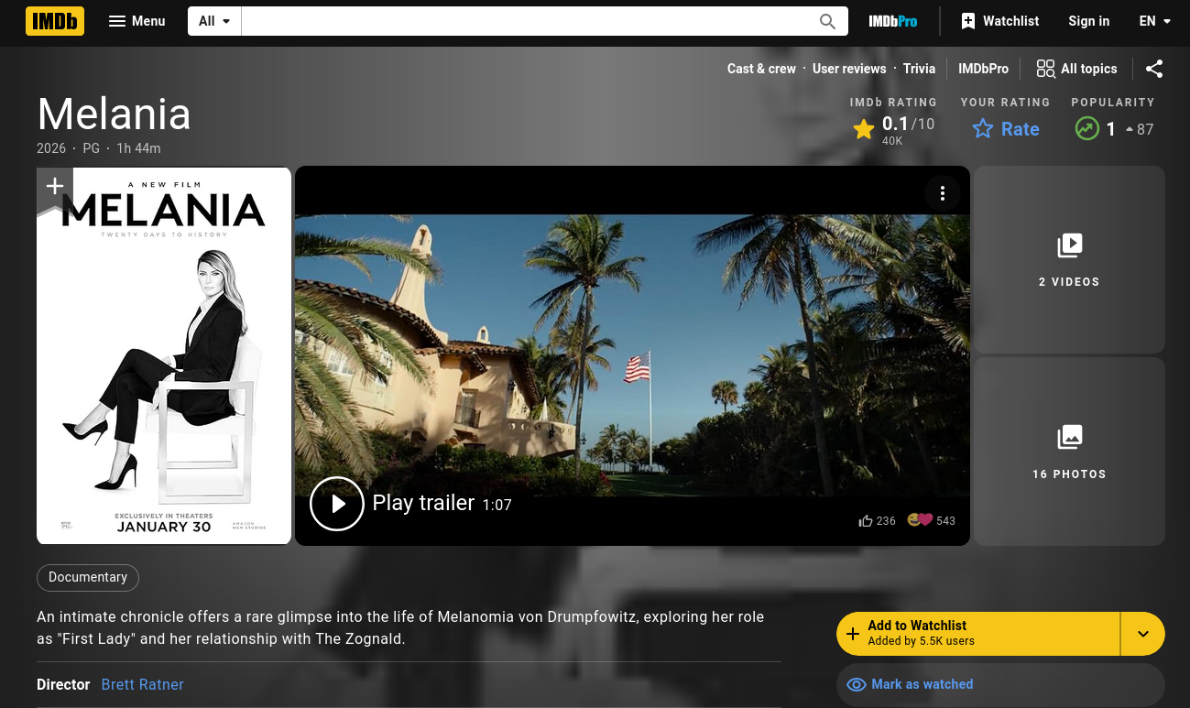Open the All search category dropdown
Viewport: 1190px width, 708px height.
coord(215,21)
